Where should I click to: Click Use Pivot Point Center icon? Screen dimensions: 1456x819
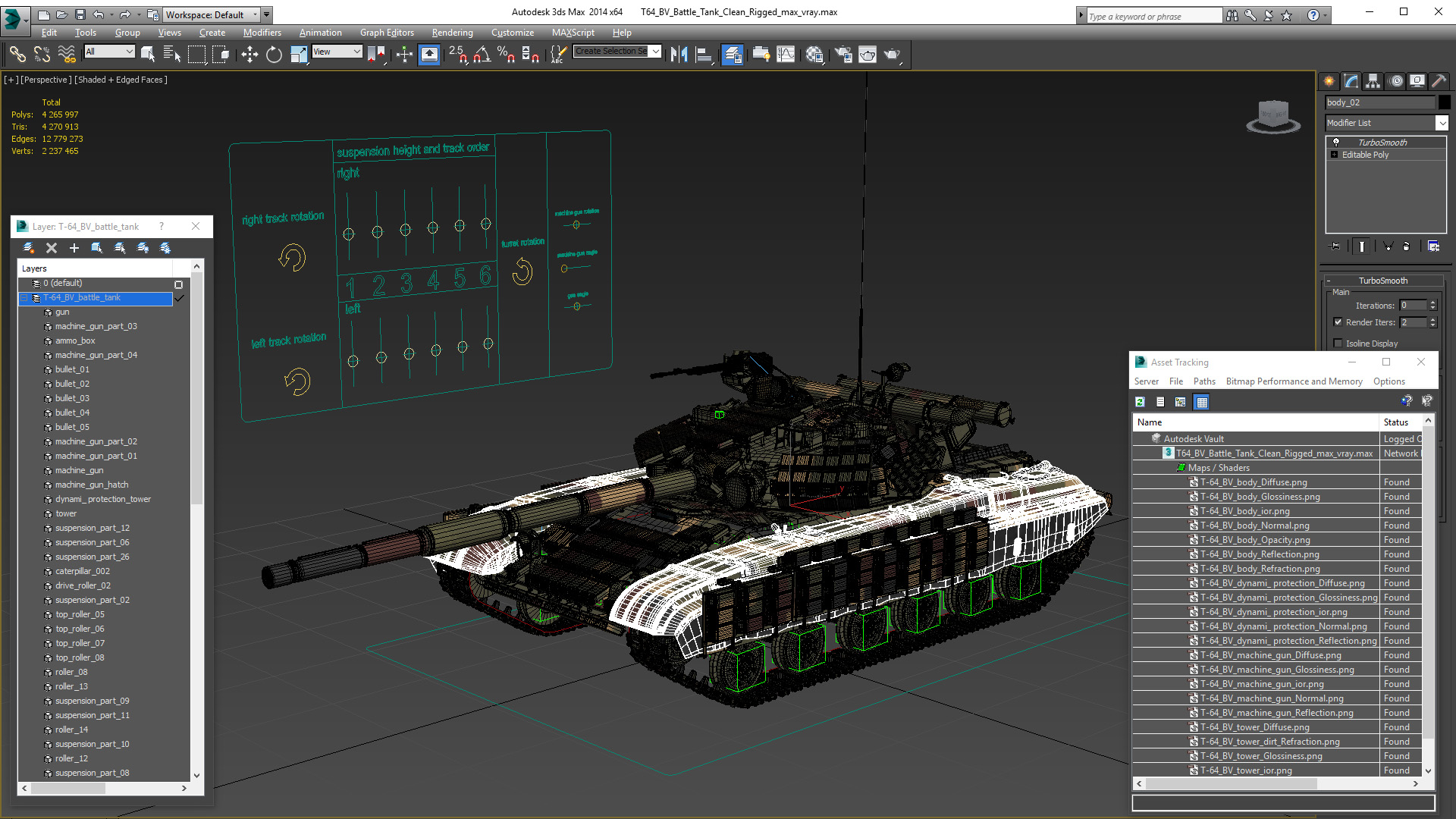pyautogui.click(x=377, y=54)
